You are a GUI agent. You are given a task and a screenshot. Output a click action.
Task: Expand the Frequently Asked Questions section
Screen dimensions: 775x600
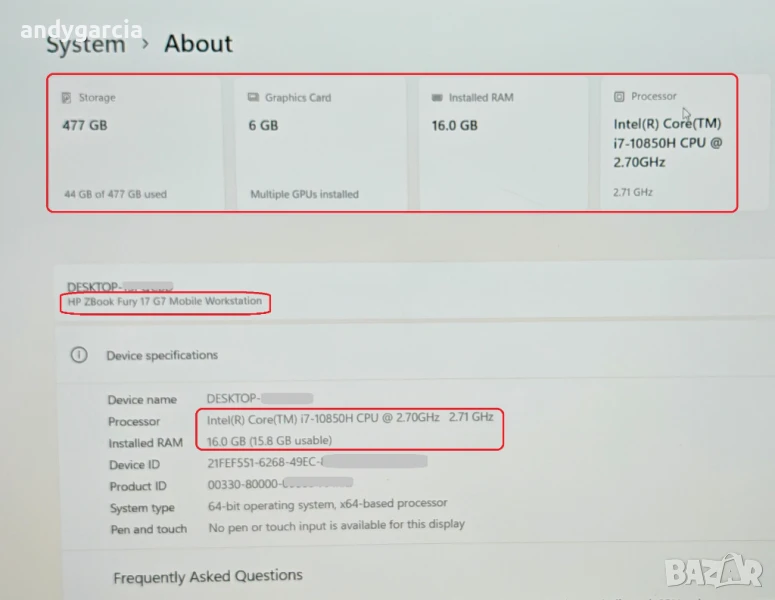207,576
